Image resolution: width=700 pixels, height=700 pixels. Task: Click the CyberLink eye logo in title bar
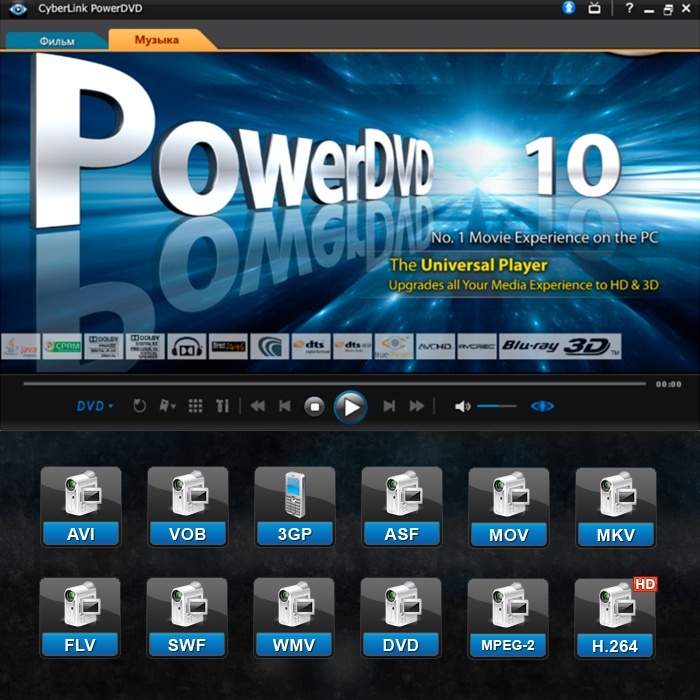point(18,8)
